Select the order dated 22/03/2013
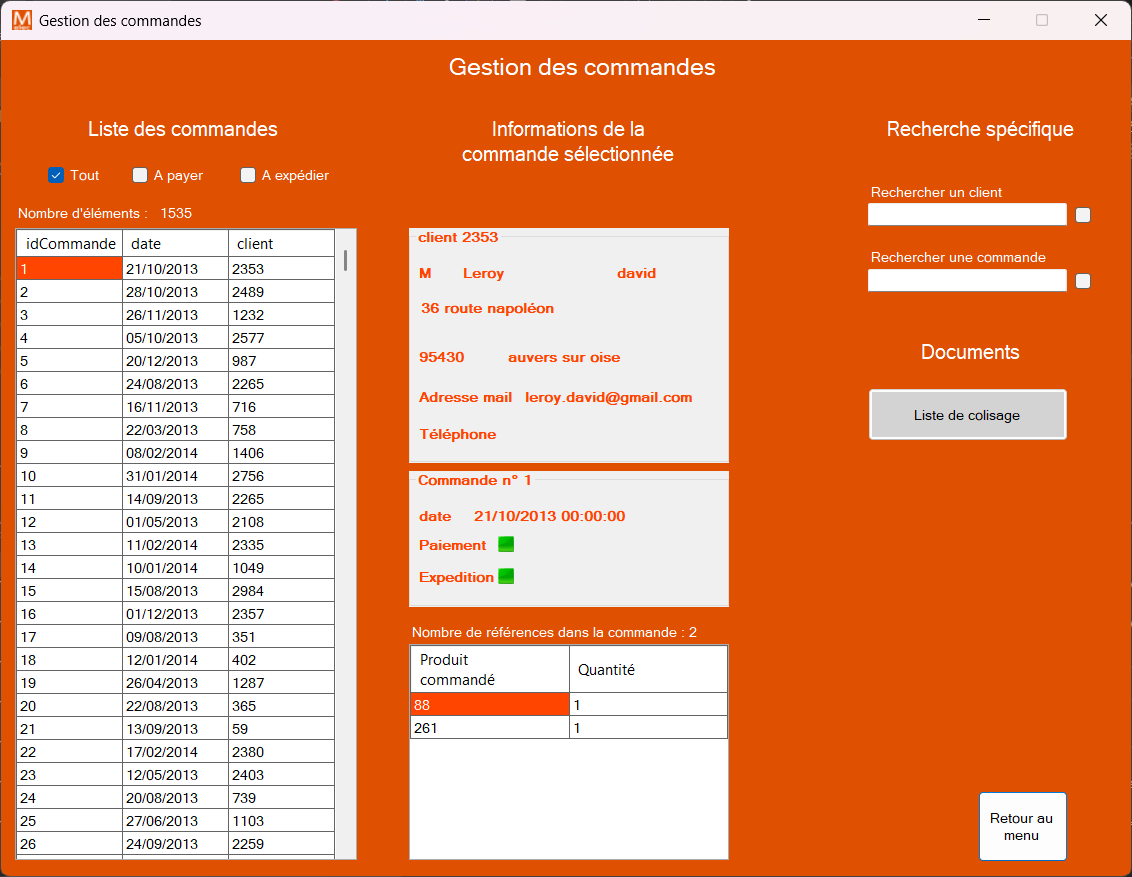The image size is (1132, 877). 175,430
